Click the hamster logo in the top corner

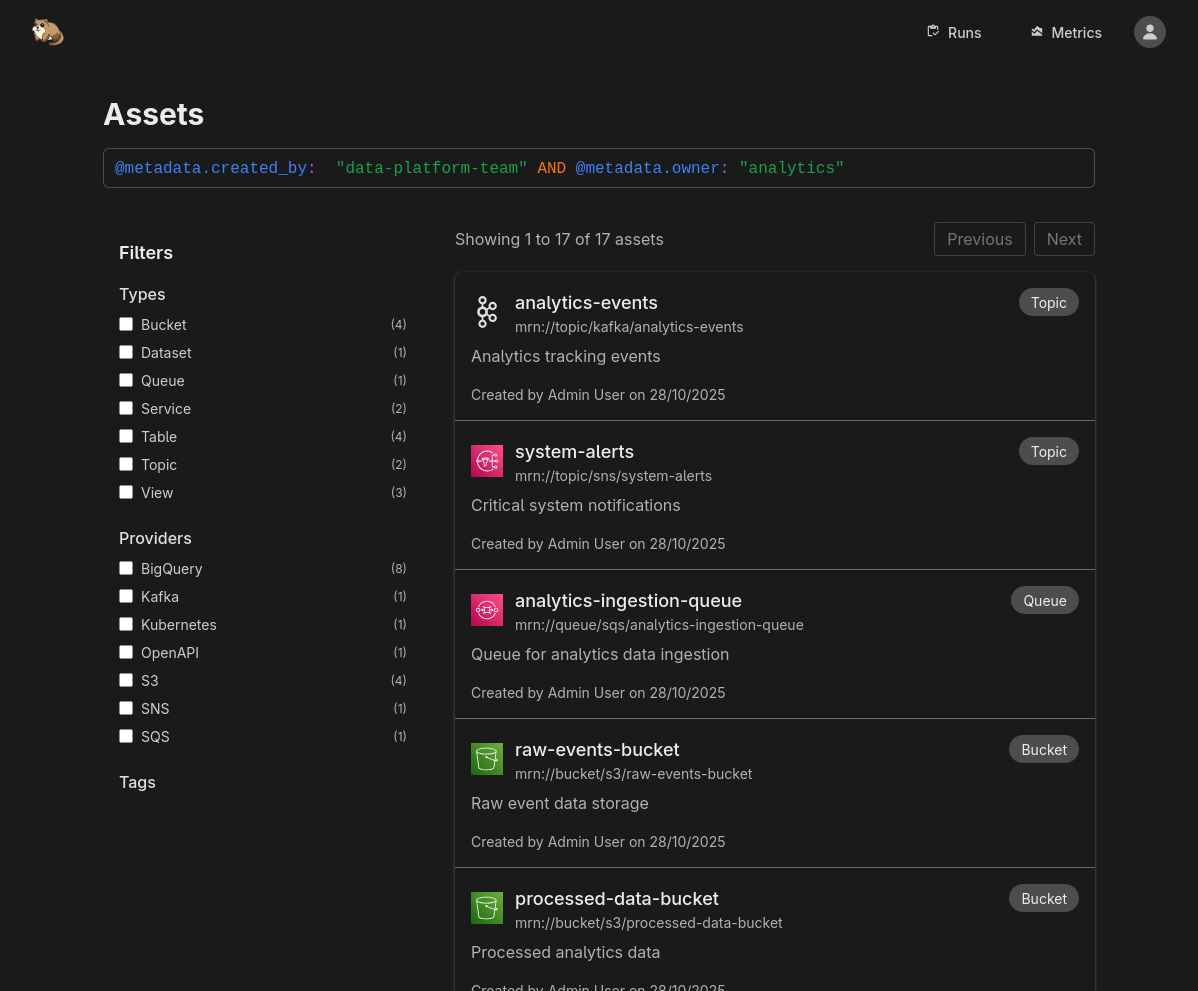(x=47, y=31)
